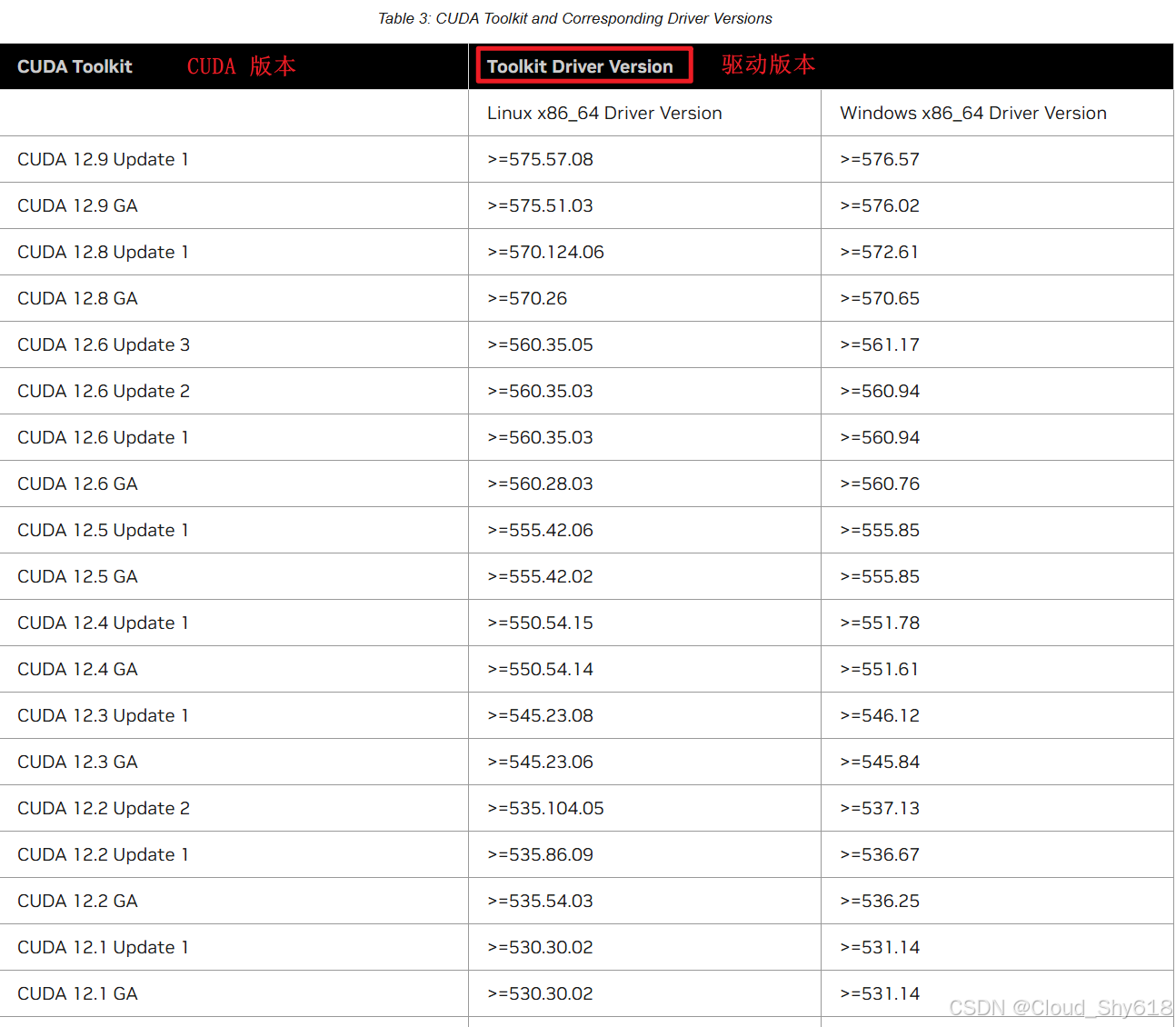Select the Linux value ">=560.28.03"
The image size is (1176, 1027).
540,484
